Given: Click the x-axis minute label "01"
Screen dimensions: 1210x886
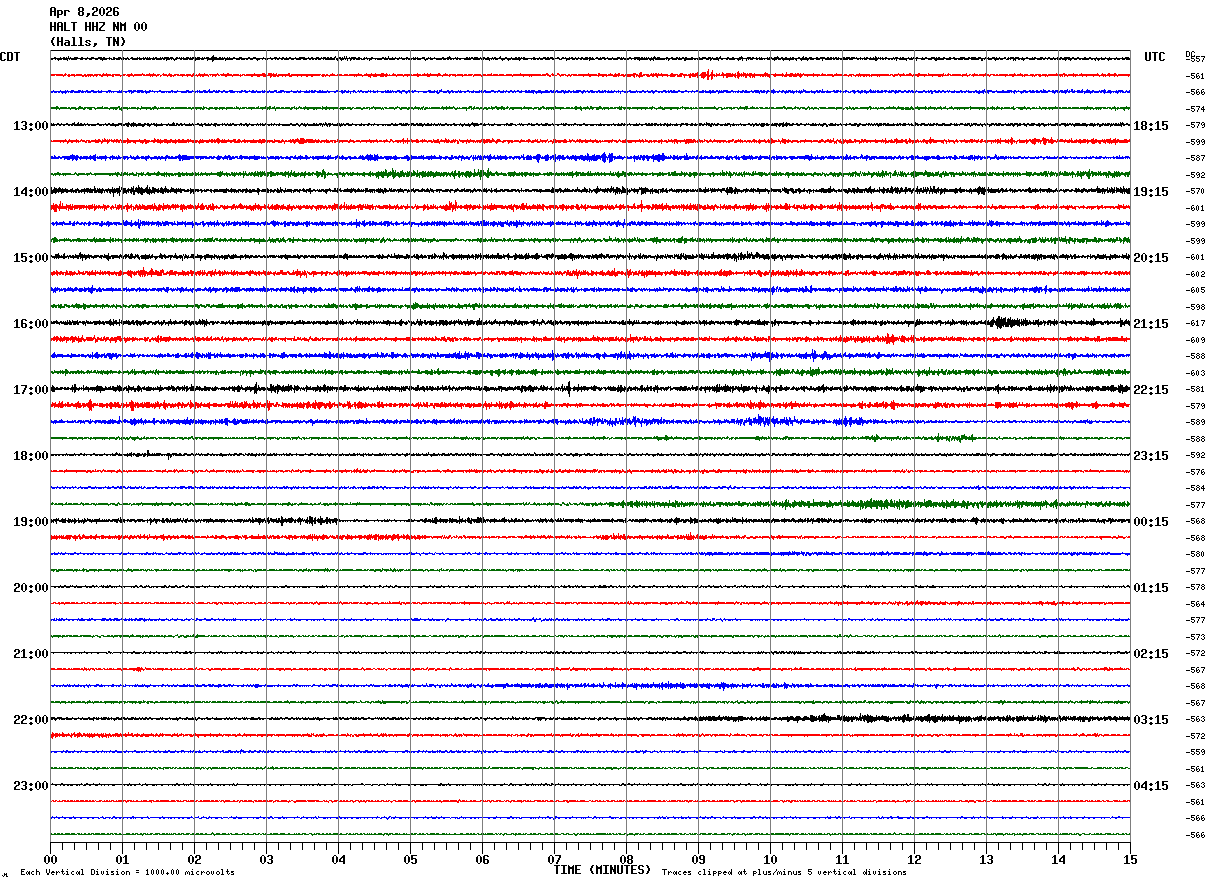Looking at the screenshot, I should pos(122,859).
